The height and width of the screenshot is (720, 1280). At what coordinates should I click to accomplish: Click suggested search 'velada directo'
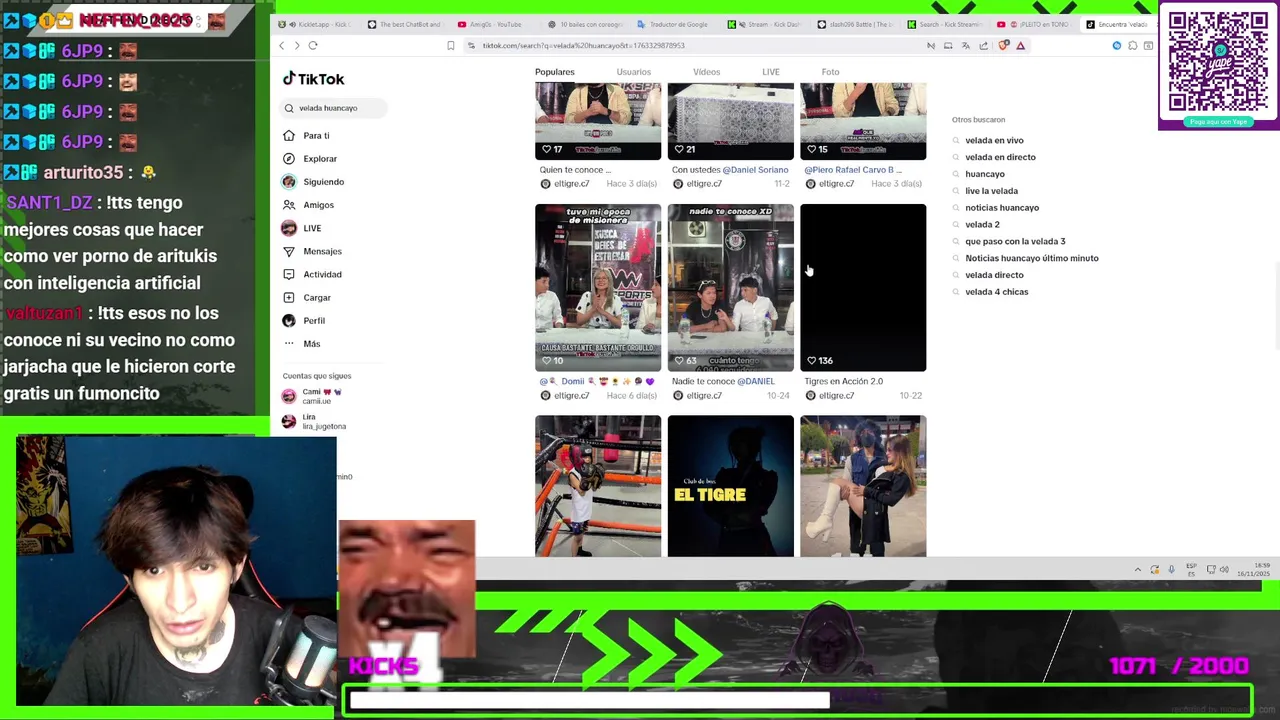[994, 275]
